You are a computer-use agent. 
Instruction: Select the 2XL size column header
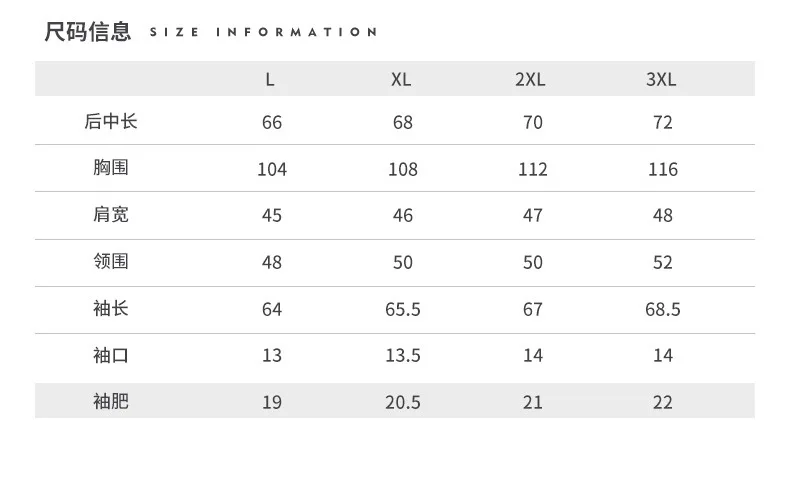click(x=530, y=79)
